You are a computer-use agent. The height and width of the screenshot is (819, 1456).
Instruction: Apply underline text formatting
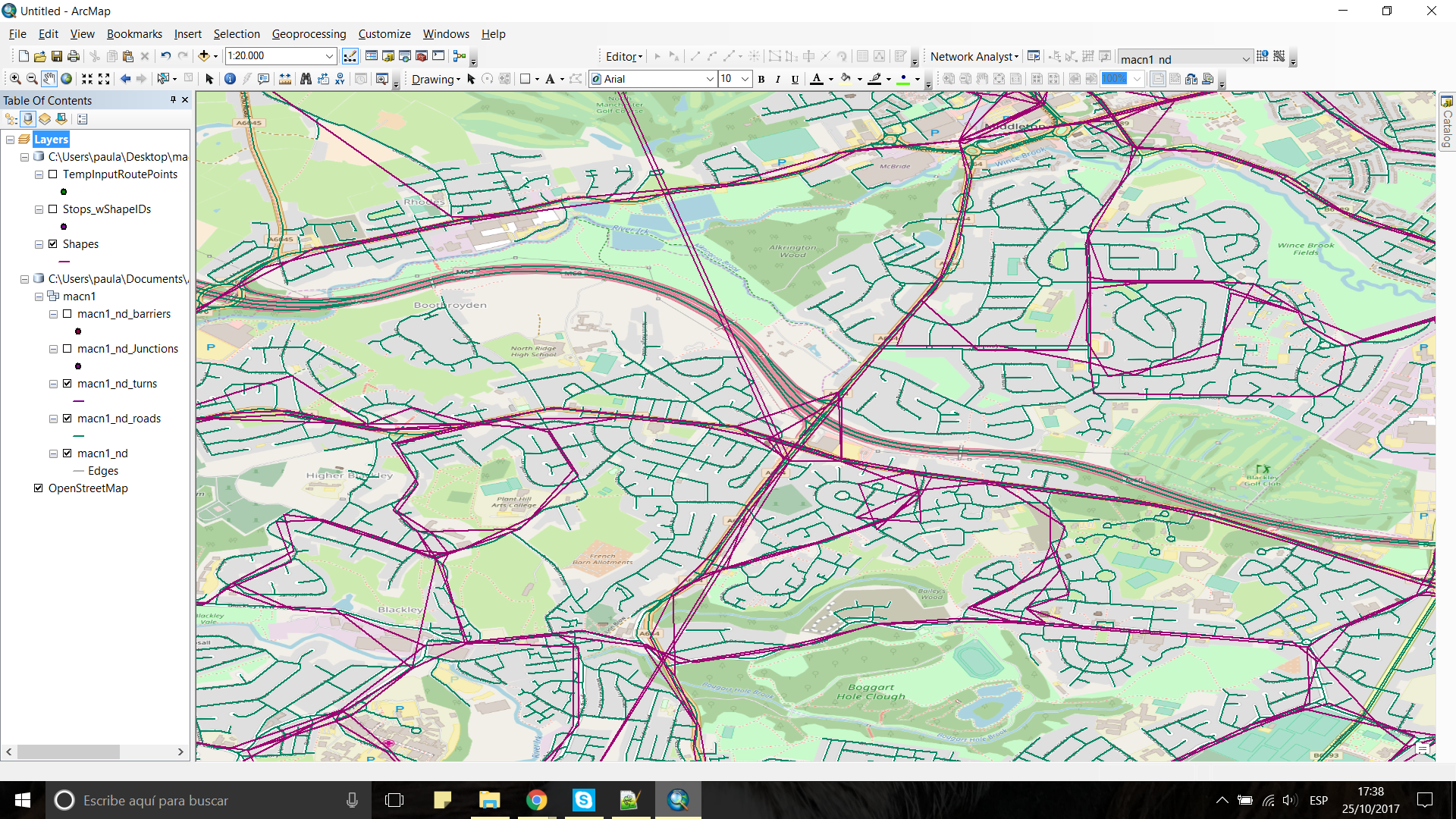tap(795, 79)
